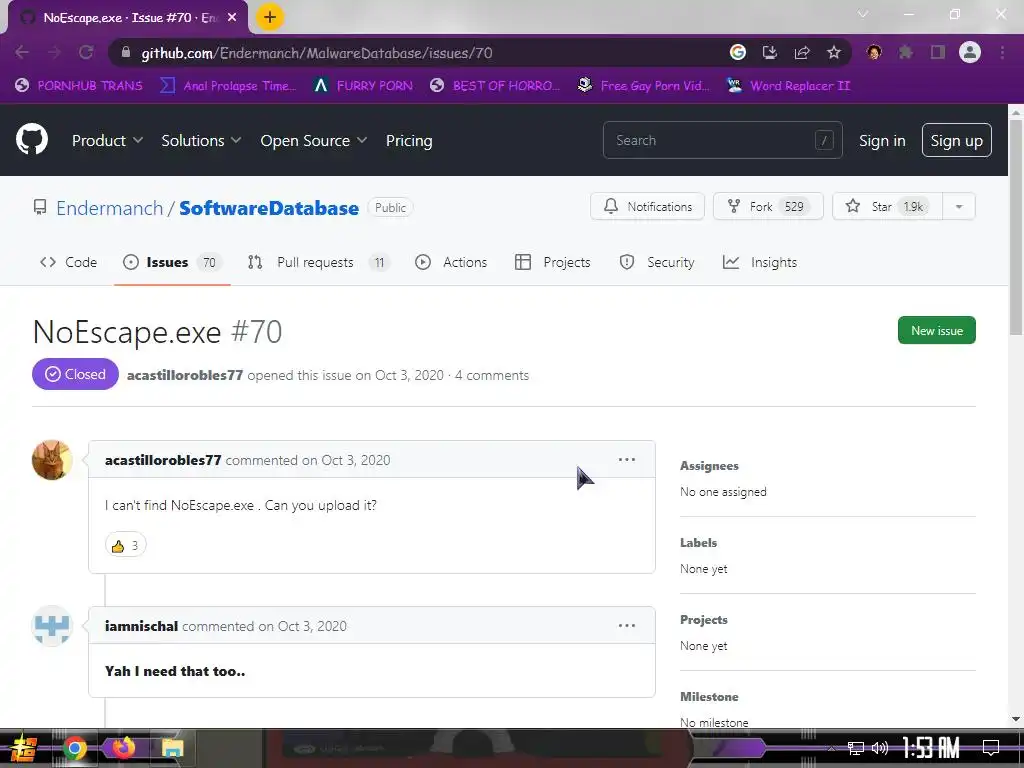Click the Sign up button
This screenshot has height=768, width=1024.
[x=956, y=140]
